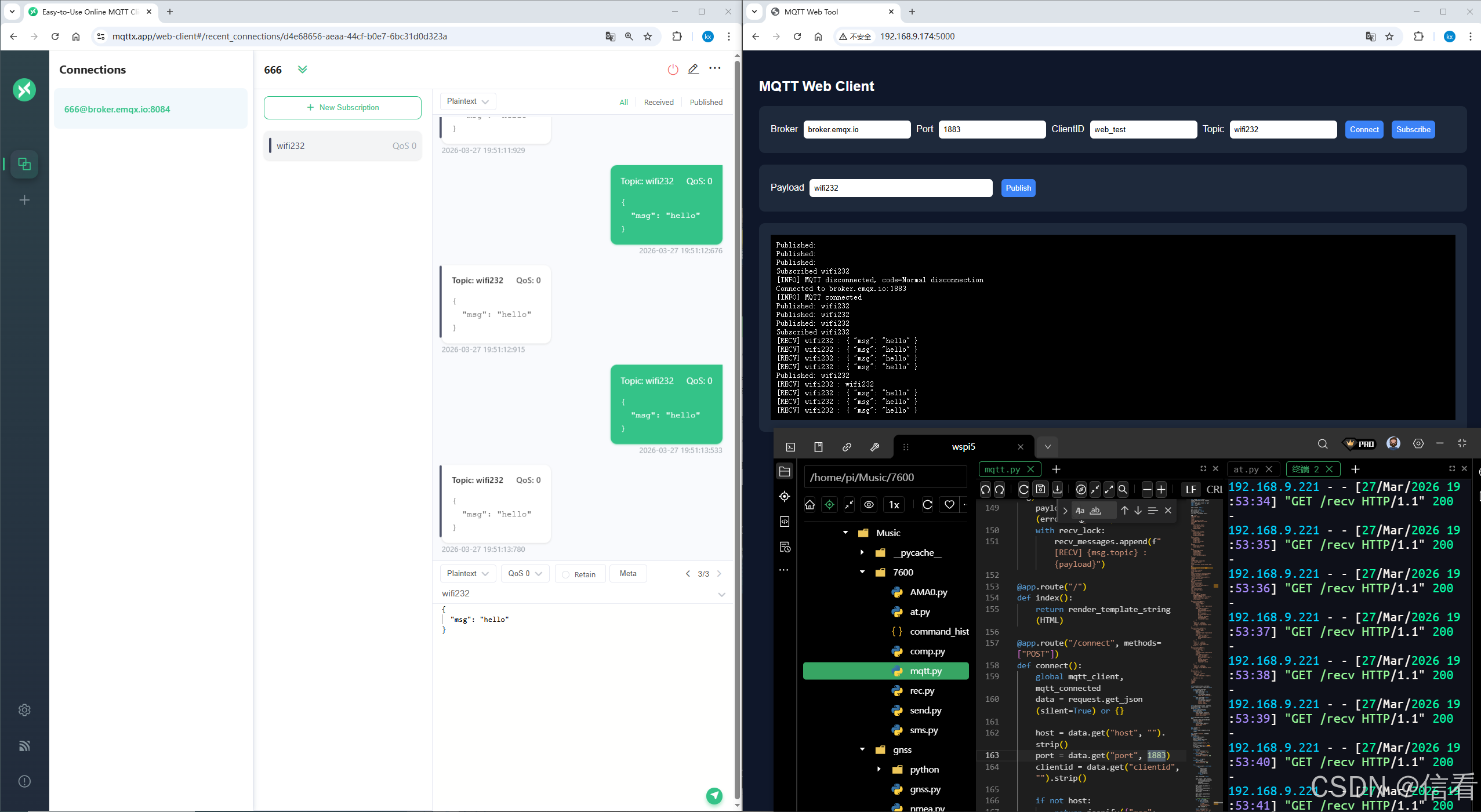
Task: Click the Broker input field
Action: [856, 130]
